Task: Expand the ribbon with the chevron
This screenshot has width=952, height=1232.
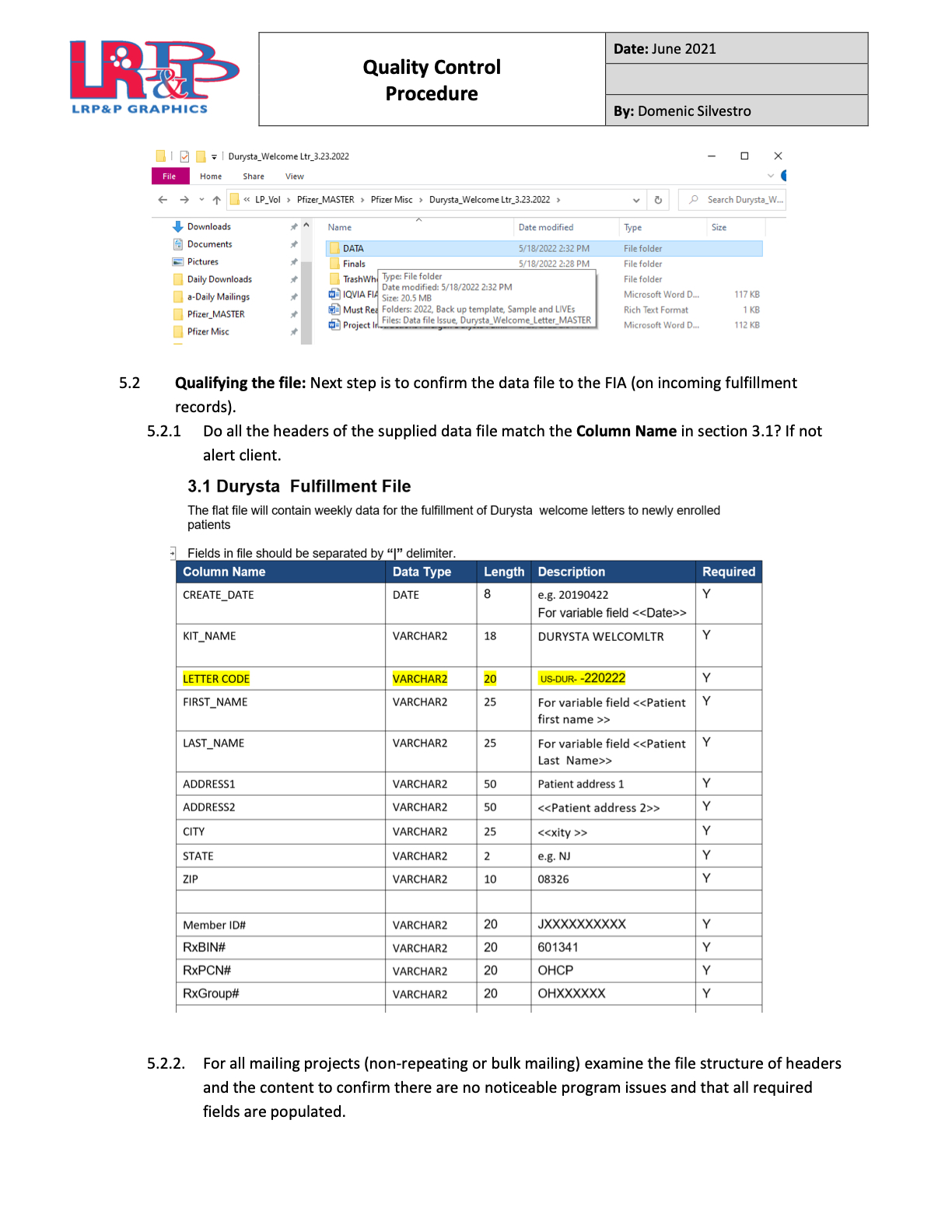Action: 771,177
